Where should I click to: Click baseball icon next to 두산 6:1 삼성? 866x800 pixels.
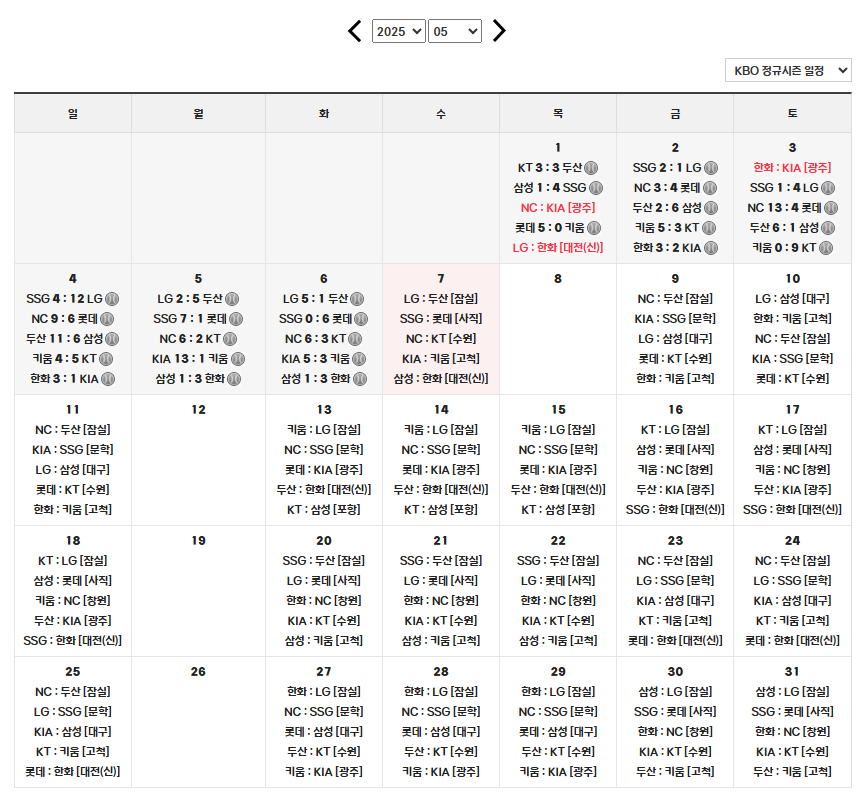[828, 228]
